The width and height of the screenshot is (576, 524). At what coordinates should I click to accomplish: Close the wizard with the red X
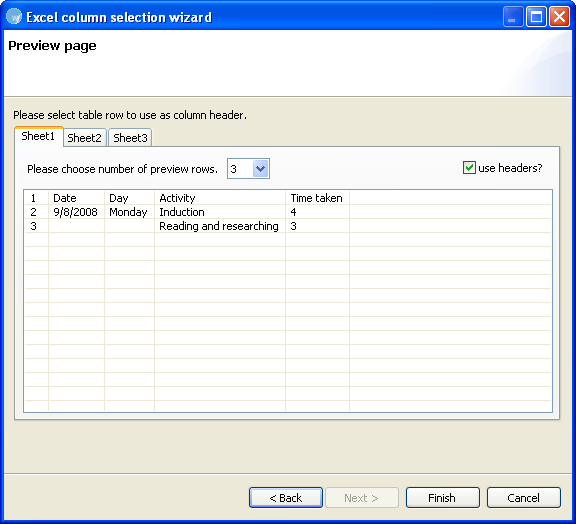tap(559, 17)
